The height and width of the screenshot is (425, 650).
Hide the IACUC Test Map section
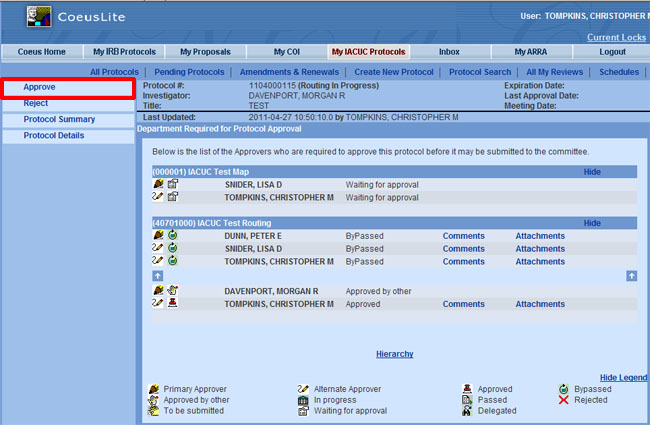point(592,172)
